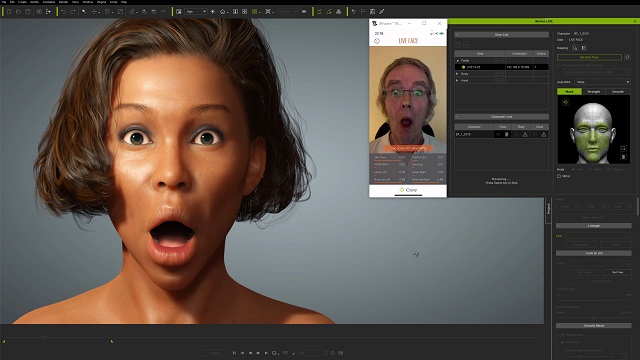This screenshot has width=640, height=360.
Task: Select the Move object tool
Action: coord(94,11)
